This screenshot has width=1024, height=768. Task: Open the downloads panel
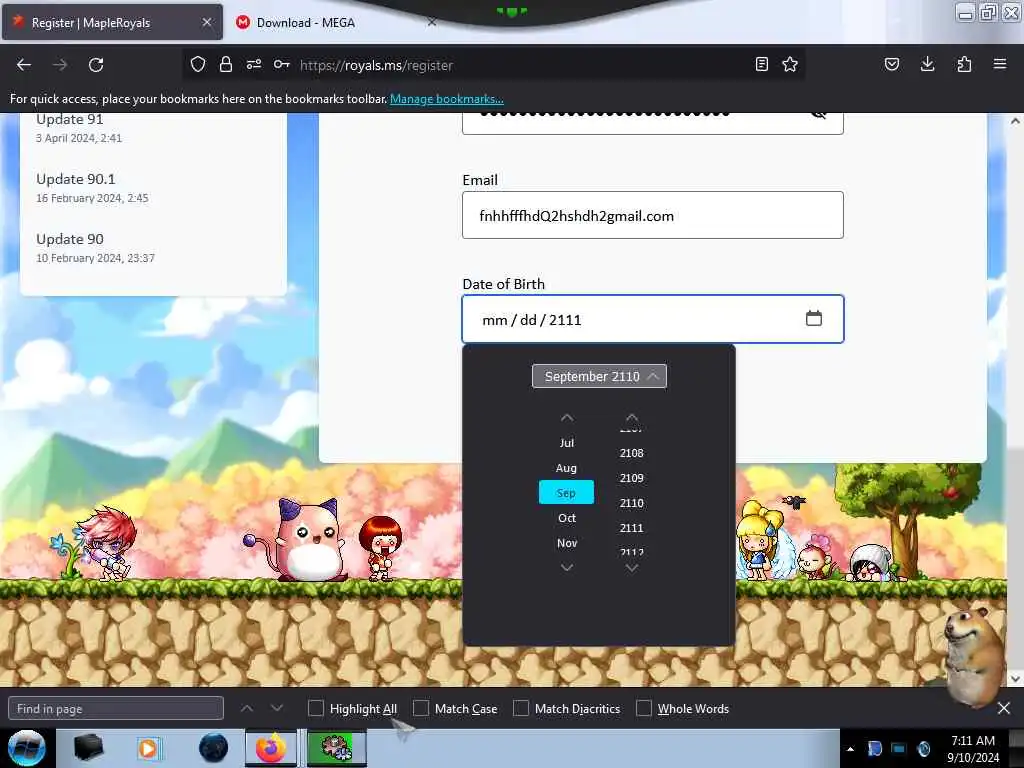[x=927, y=64]
